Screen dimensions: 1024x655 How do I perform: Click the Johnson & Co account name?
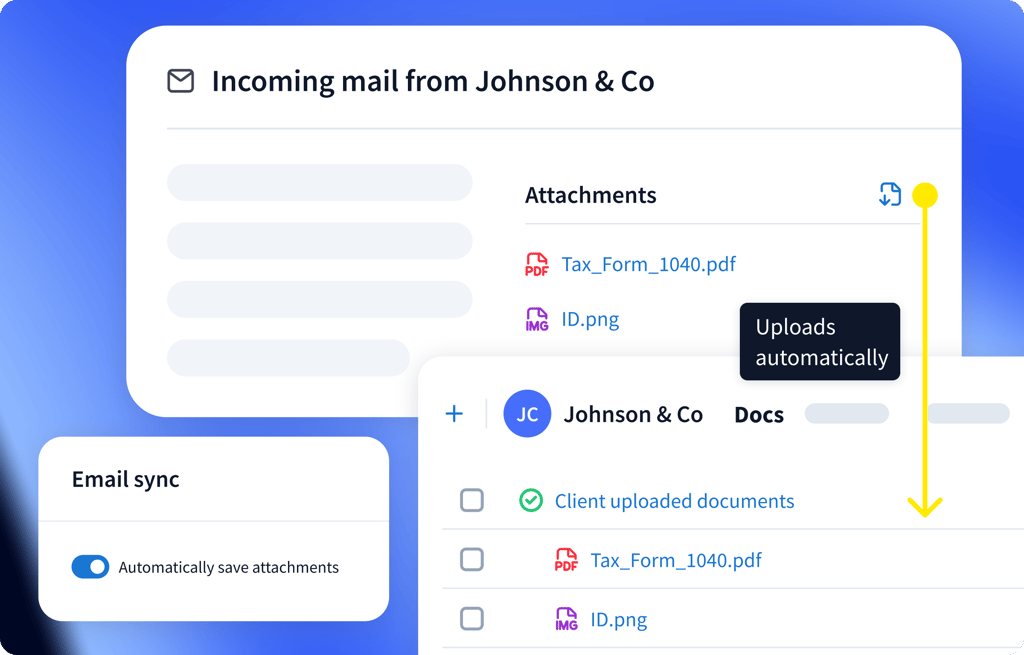633,415
